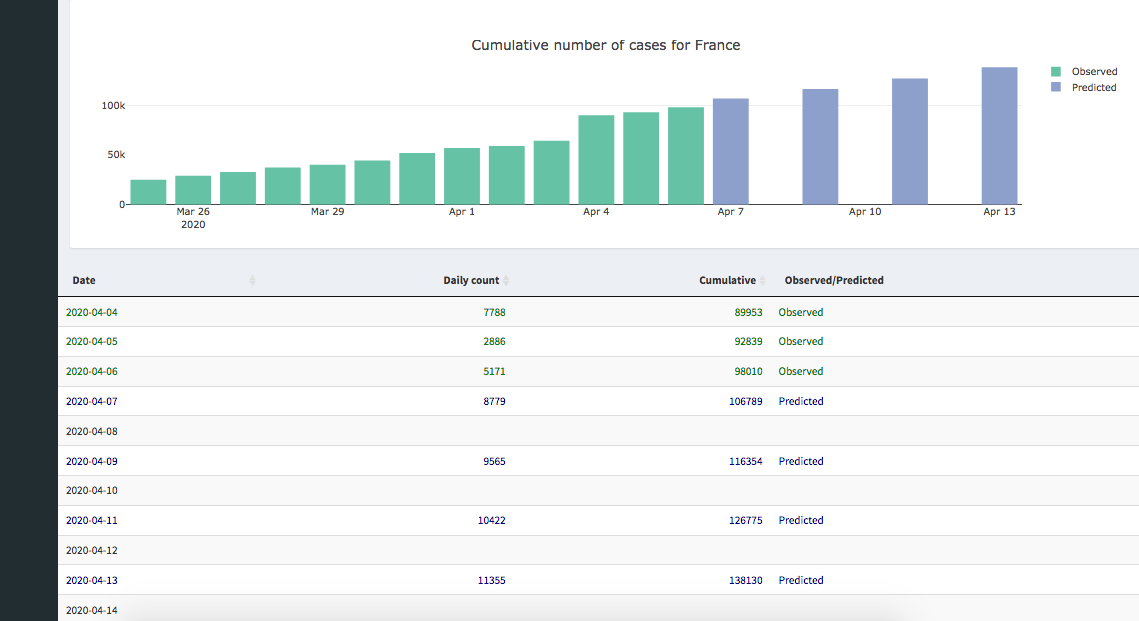Click the Apr 7 predicted bar
The height and width of the screenshot is (621, 1139).
click(730, 151)
